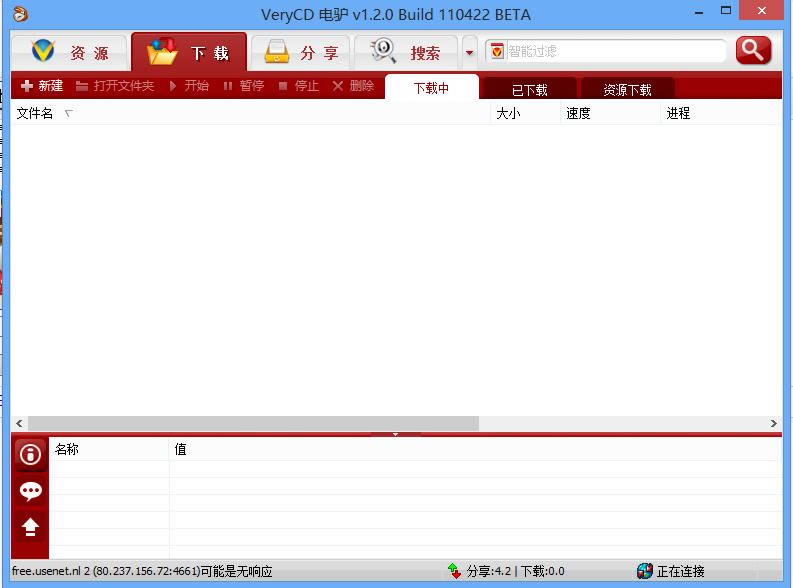Click the VeryCD donkey app icon
Viewport: 793px width, 588px height.
[20, 14]
